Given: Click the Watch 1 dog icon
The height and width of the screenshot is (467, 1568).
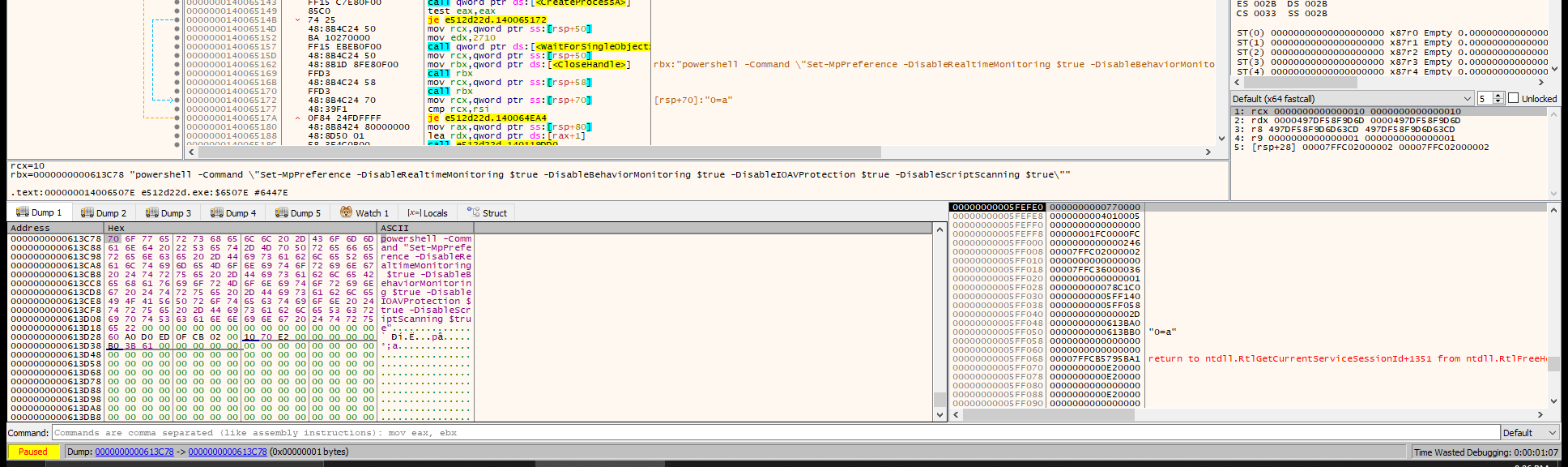Looking at the screenshot, I should tap(346, 212).
